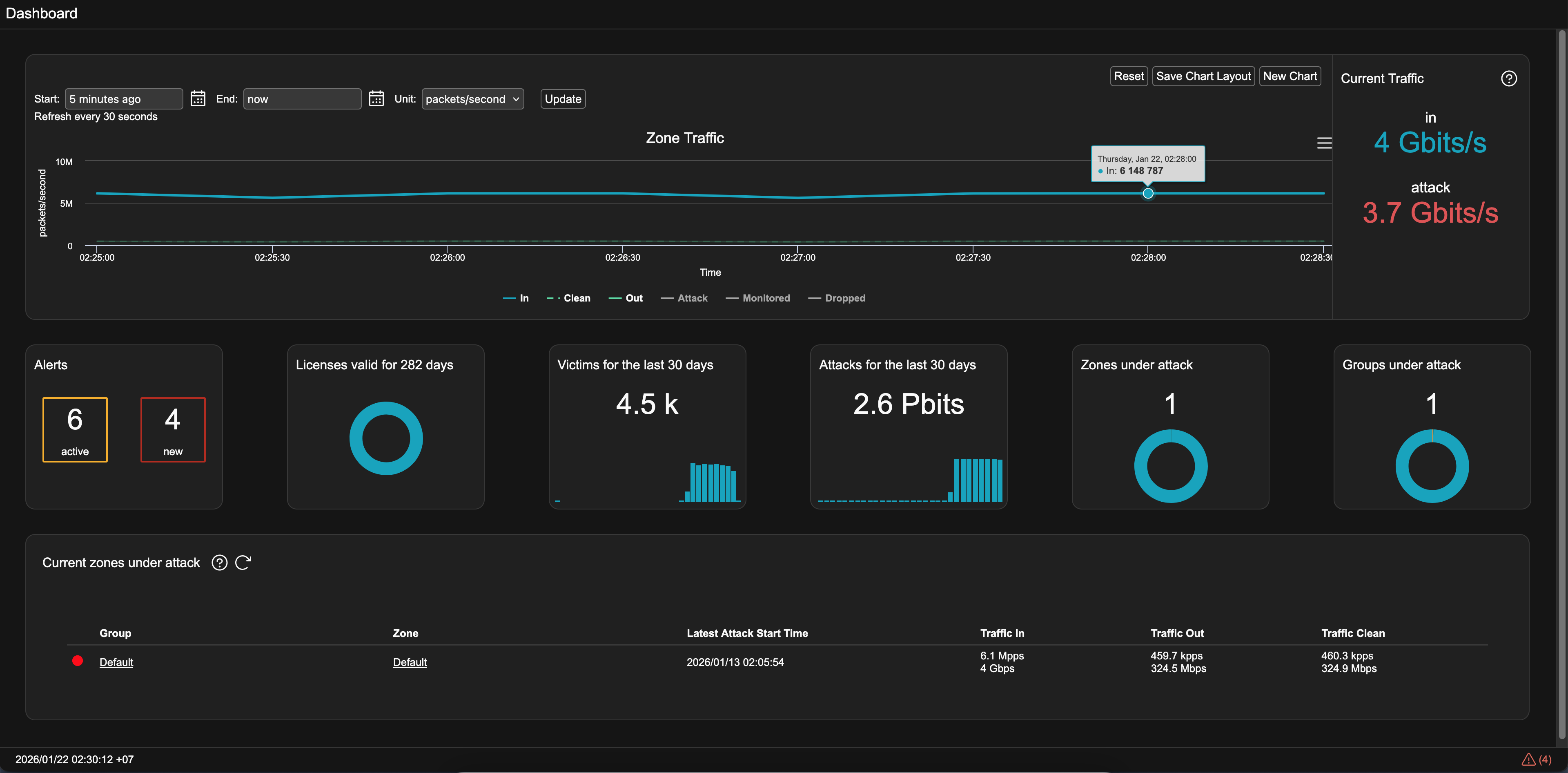Open the Default group link
Image resolution: width=1568 pixels, height=773 pixels.
(116, 662)
